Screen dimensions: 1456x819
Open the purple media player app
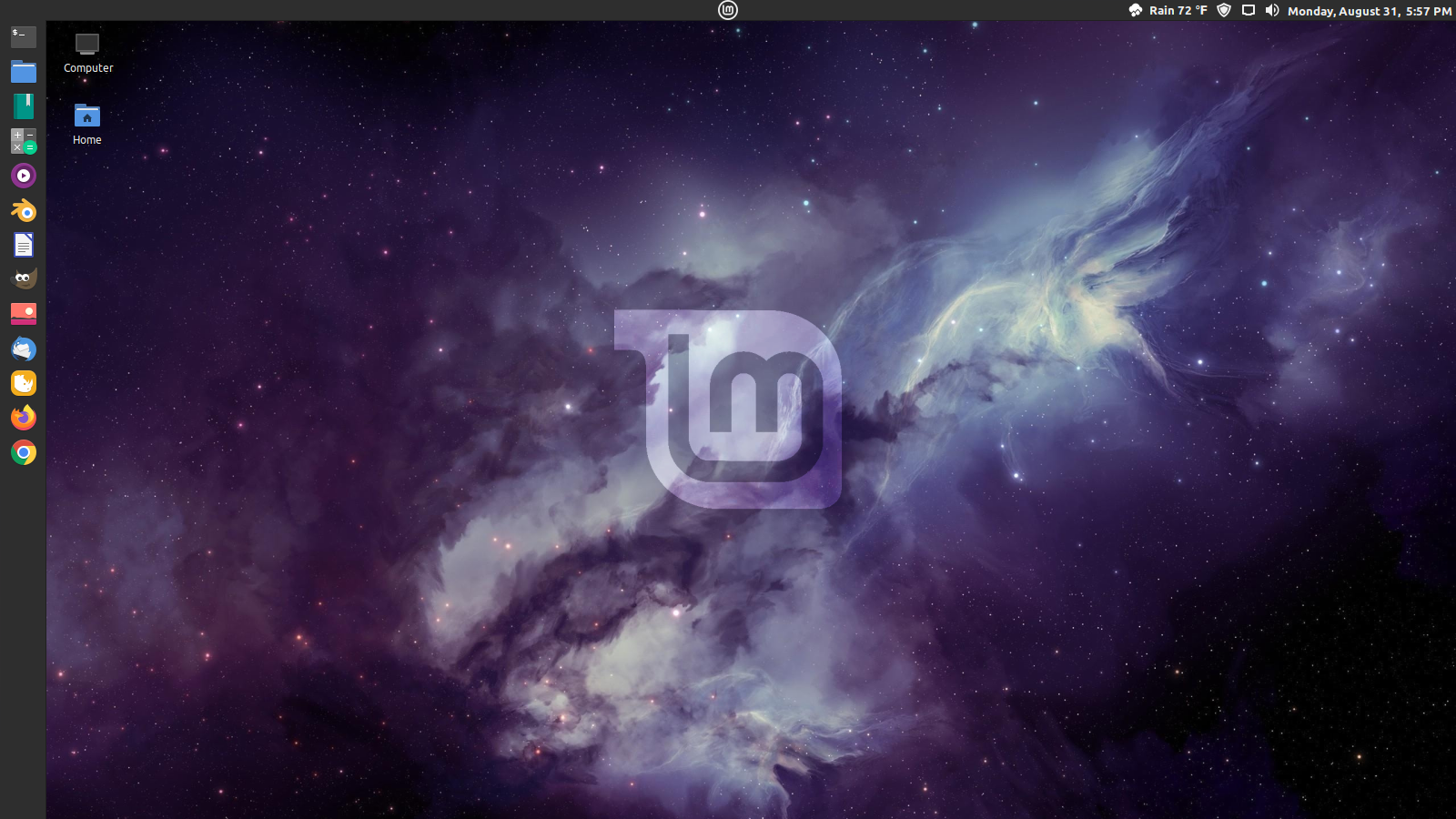(24, 176)
